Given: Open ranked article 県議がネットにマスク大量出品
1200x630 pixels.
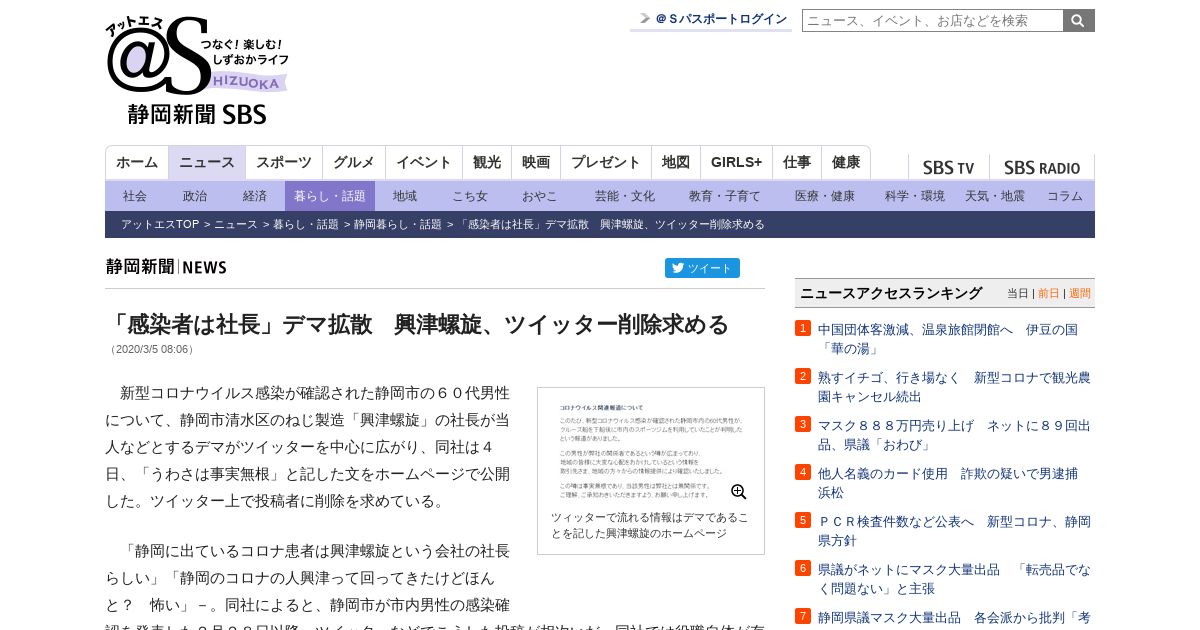Looking at the screenshot, I should tap(954, 579).
